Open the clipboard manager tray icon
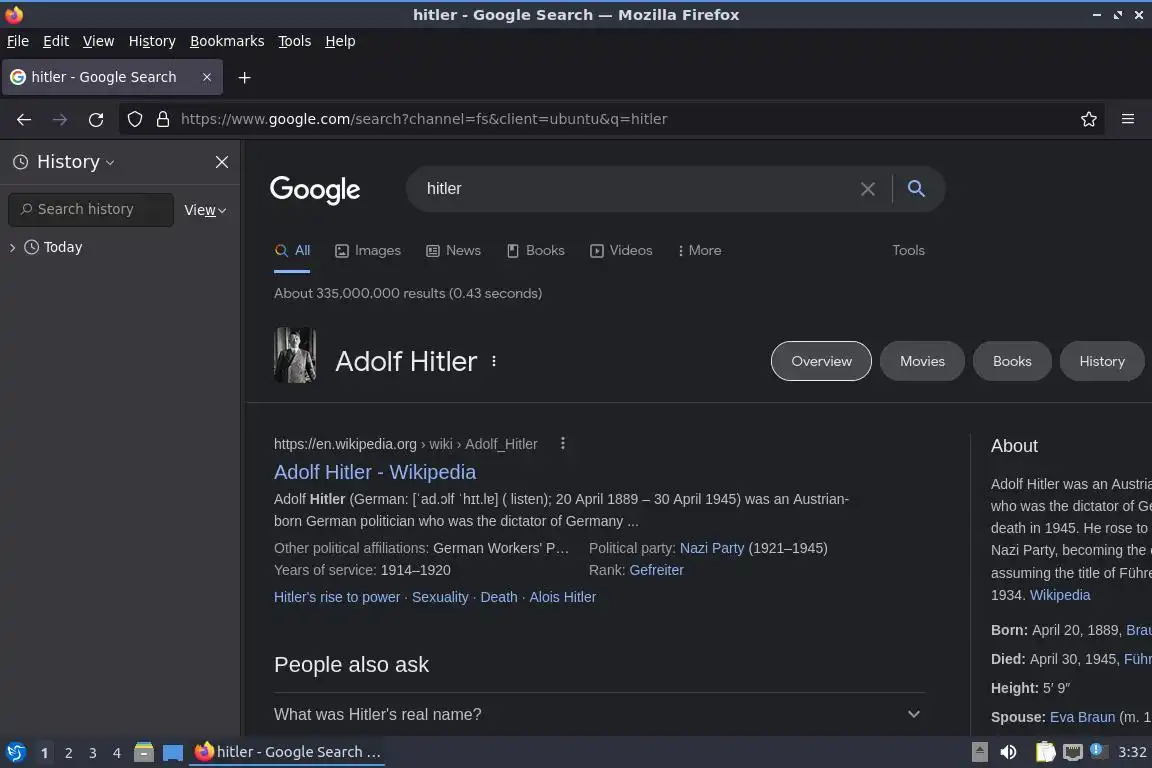 [x=1045, y=752]
